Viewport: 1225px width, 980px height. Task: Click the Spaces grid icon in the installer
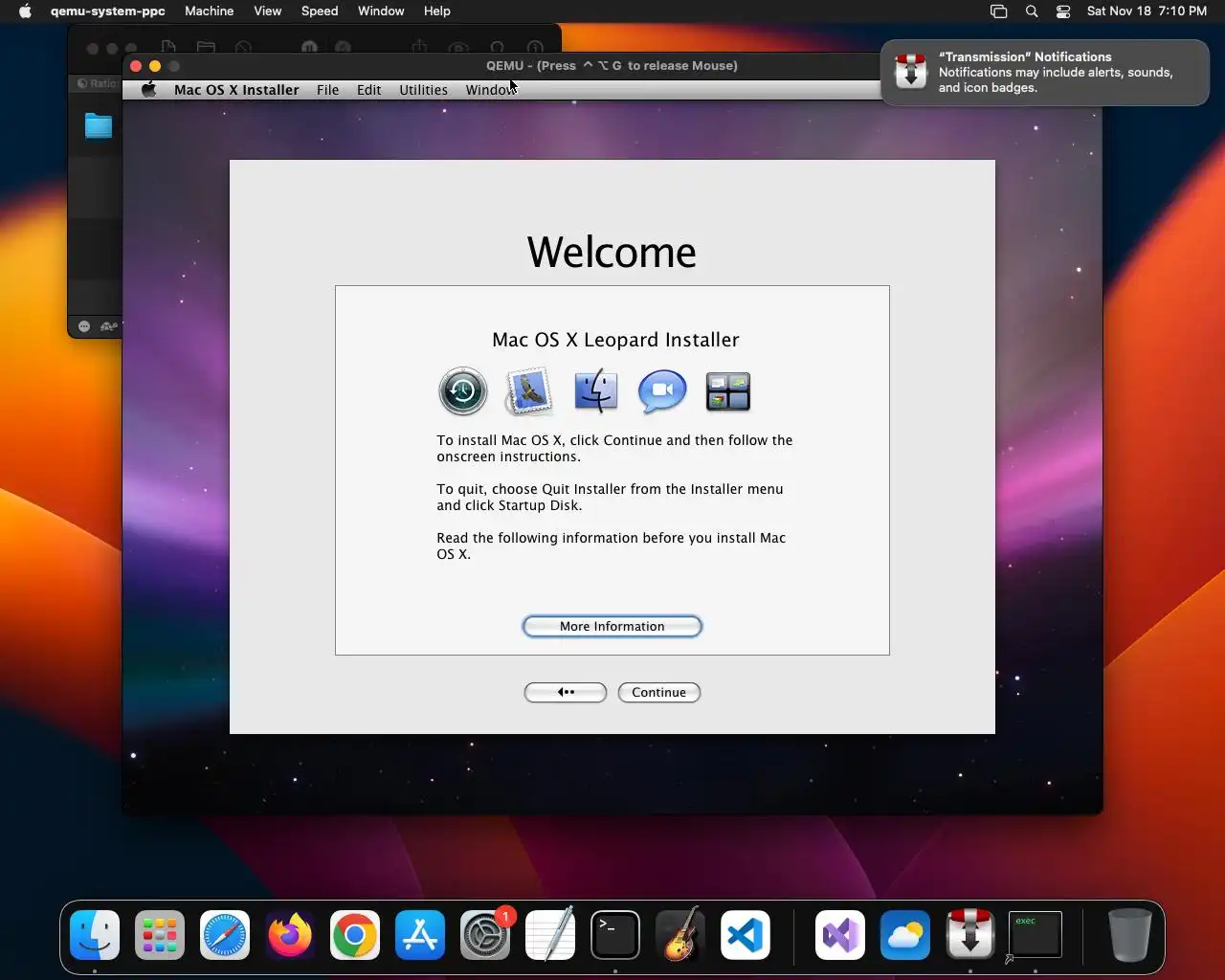click(x=728, y=392)
